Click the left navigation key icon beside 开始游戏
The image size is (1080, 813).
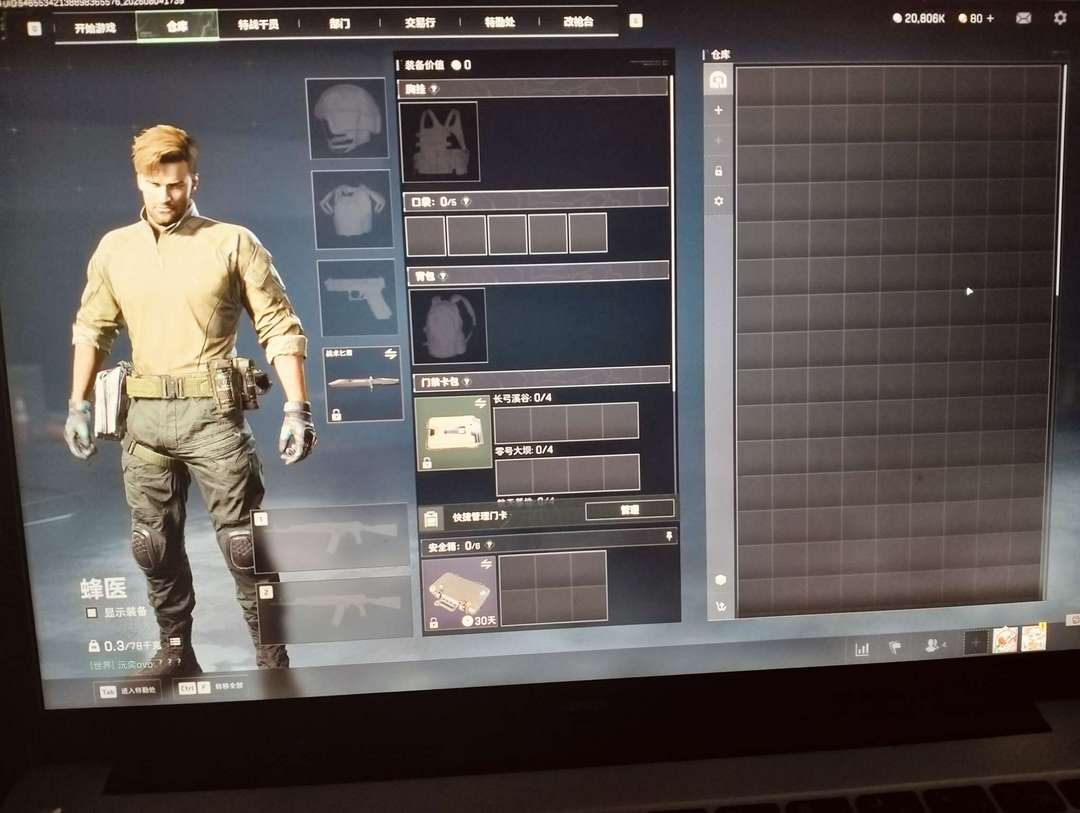(34, 28)
